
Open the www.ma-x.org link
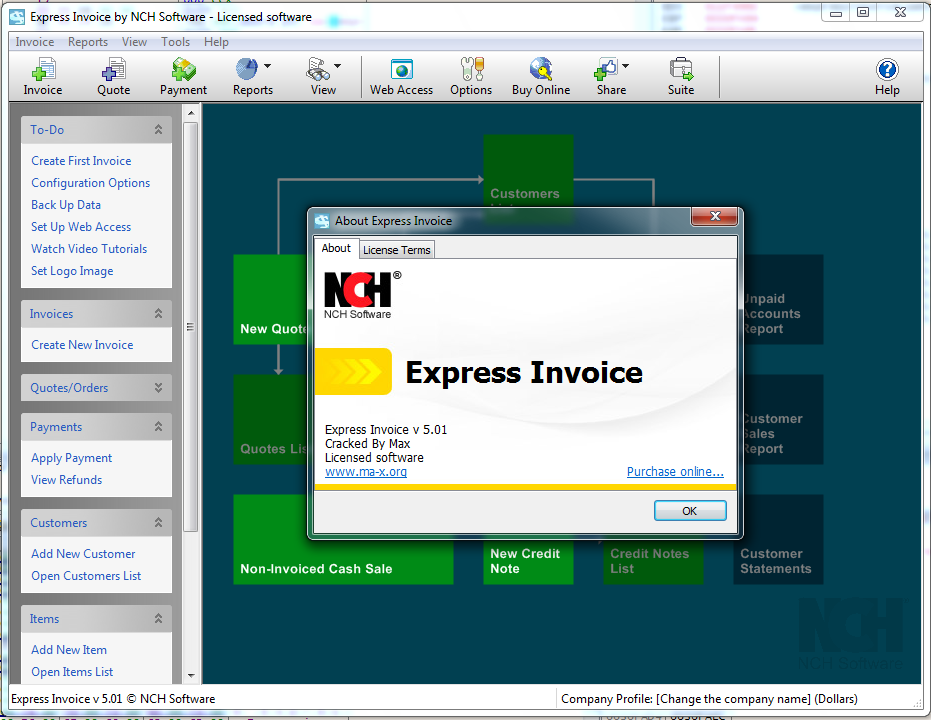tap(366, 470)
